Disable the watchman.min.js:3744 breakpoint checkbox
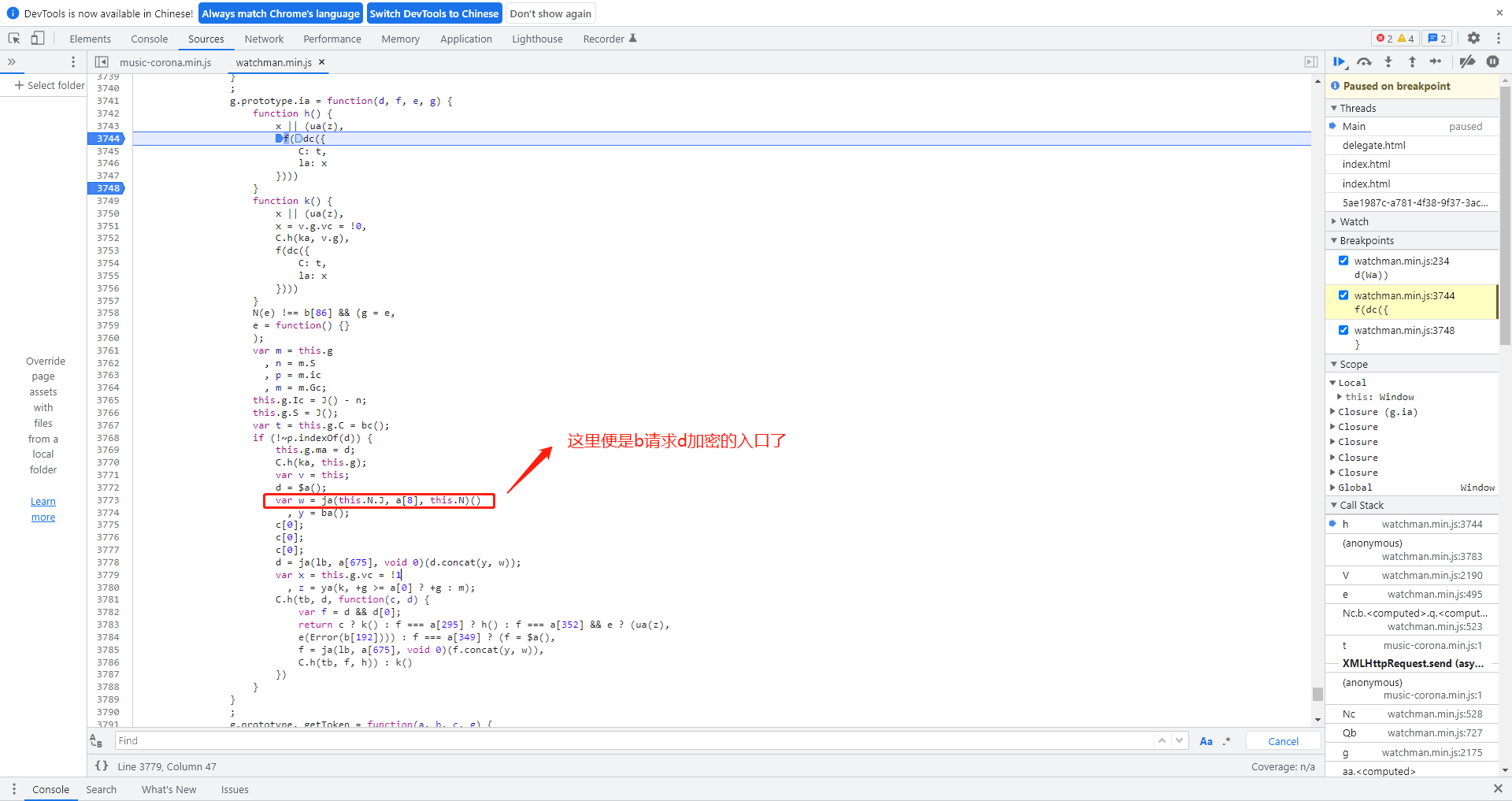The width and height of the screenshot is (1512, 801). pyautogui.click(x=1343, y=295)
